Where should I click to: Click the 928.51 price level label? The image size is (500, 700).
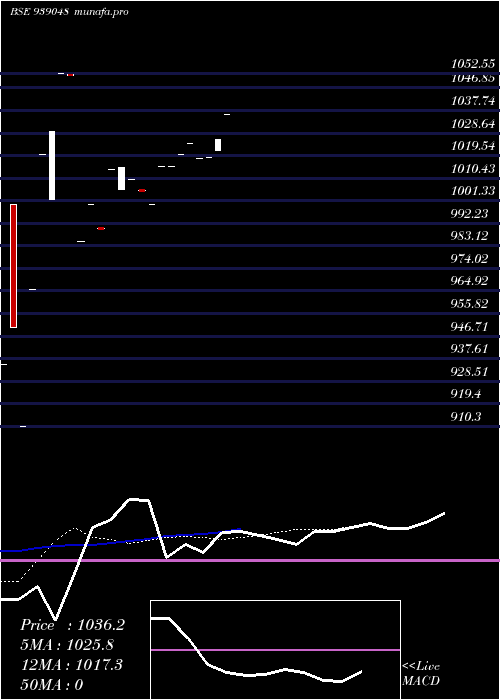click(x=470, y=371)
